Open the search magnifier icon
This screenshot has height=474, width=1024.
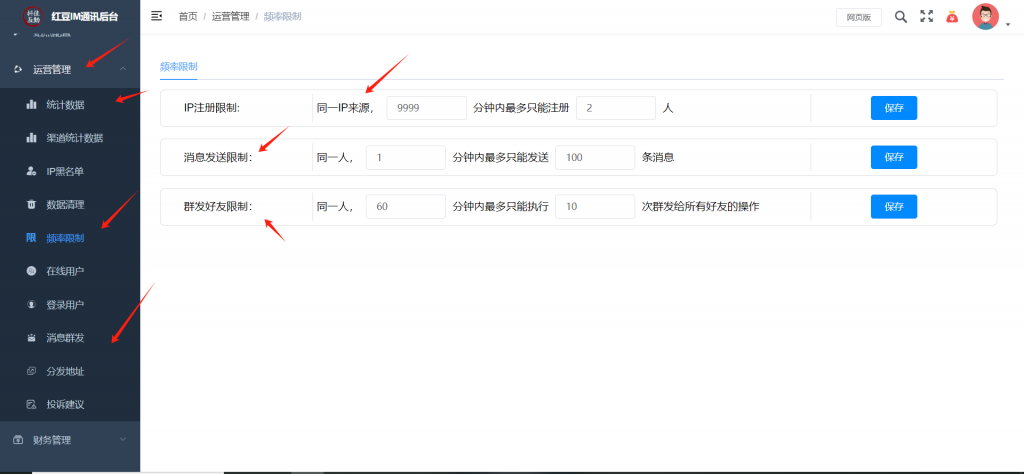coord(901,17)
